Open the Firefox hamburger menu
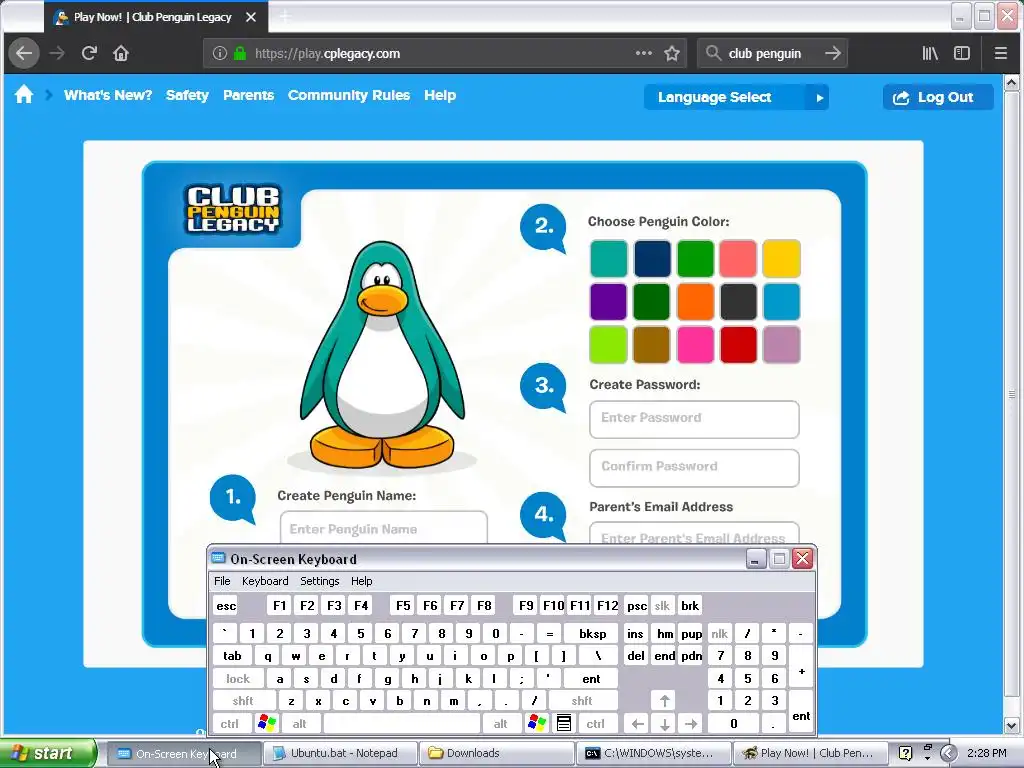 click(1000, 53)
